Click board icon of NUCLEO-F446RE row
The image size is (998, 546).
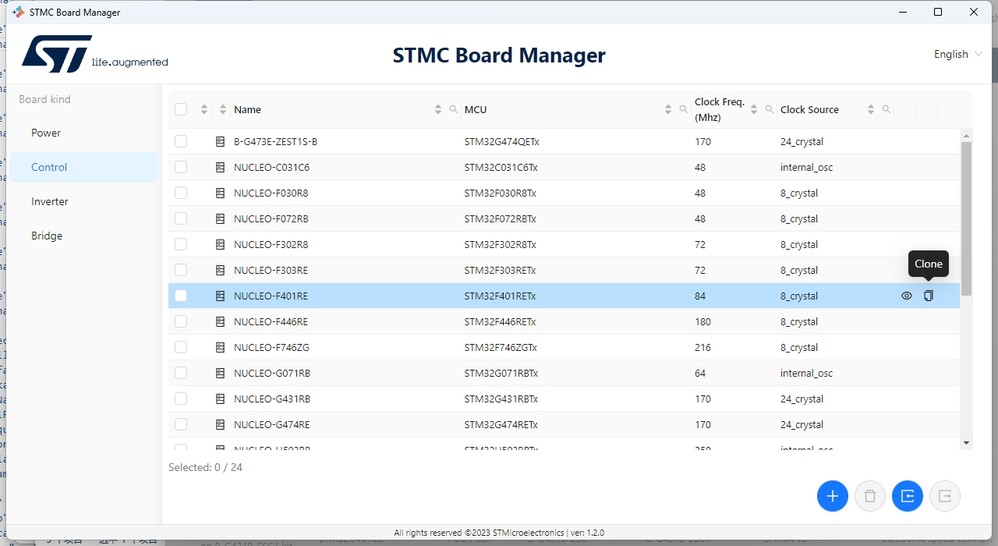(x=220, y=322)
